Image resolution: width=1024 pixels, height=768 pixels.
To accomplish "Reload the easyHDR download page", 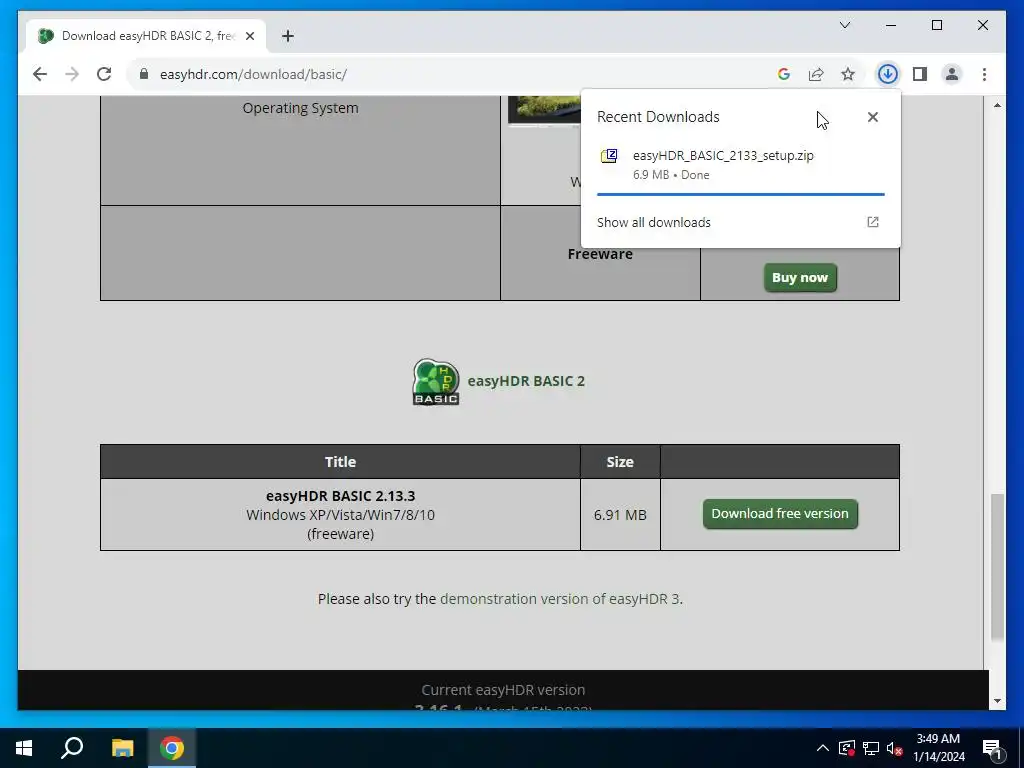I will [104, 74].
